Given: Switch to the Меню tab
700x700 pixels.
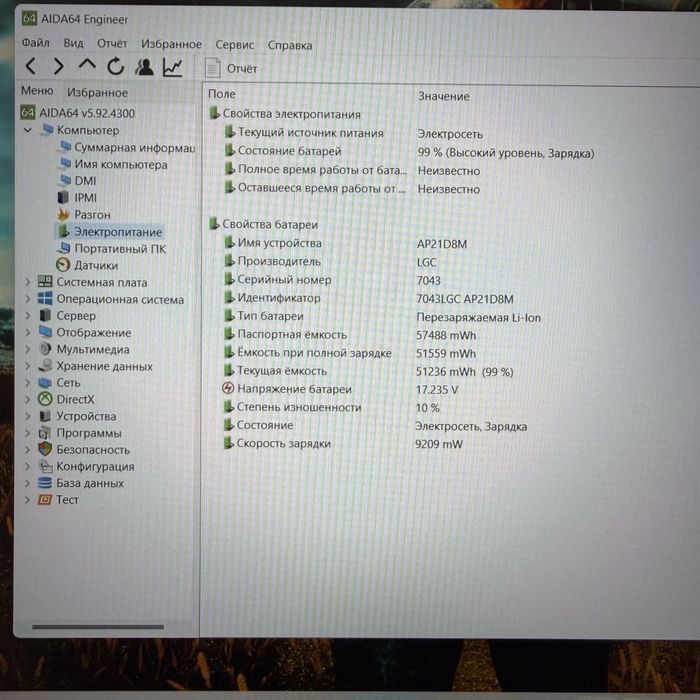Looking at the screenshot, I should 37,91.
